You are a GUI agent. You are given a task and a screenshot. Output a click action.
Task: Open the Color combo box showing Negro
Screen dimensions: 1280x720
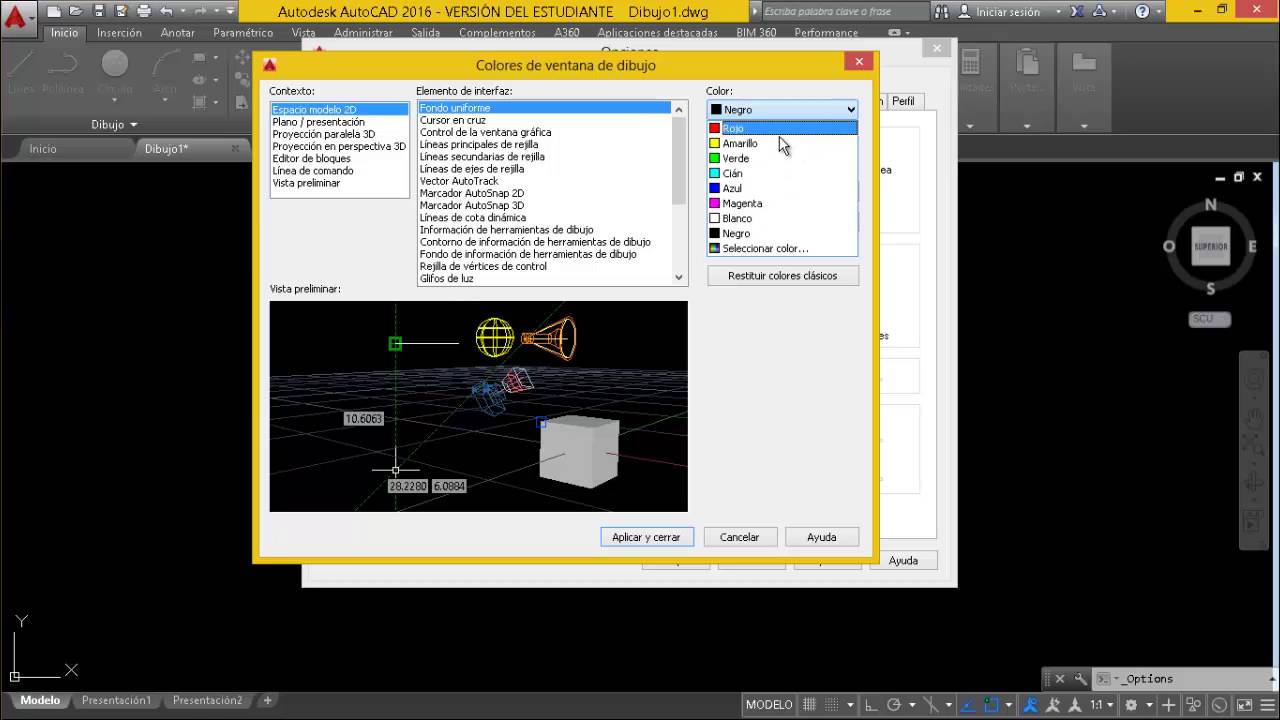tap(782, 109)
